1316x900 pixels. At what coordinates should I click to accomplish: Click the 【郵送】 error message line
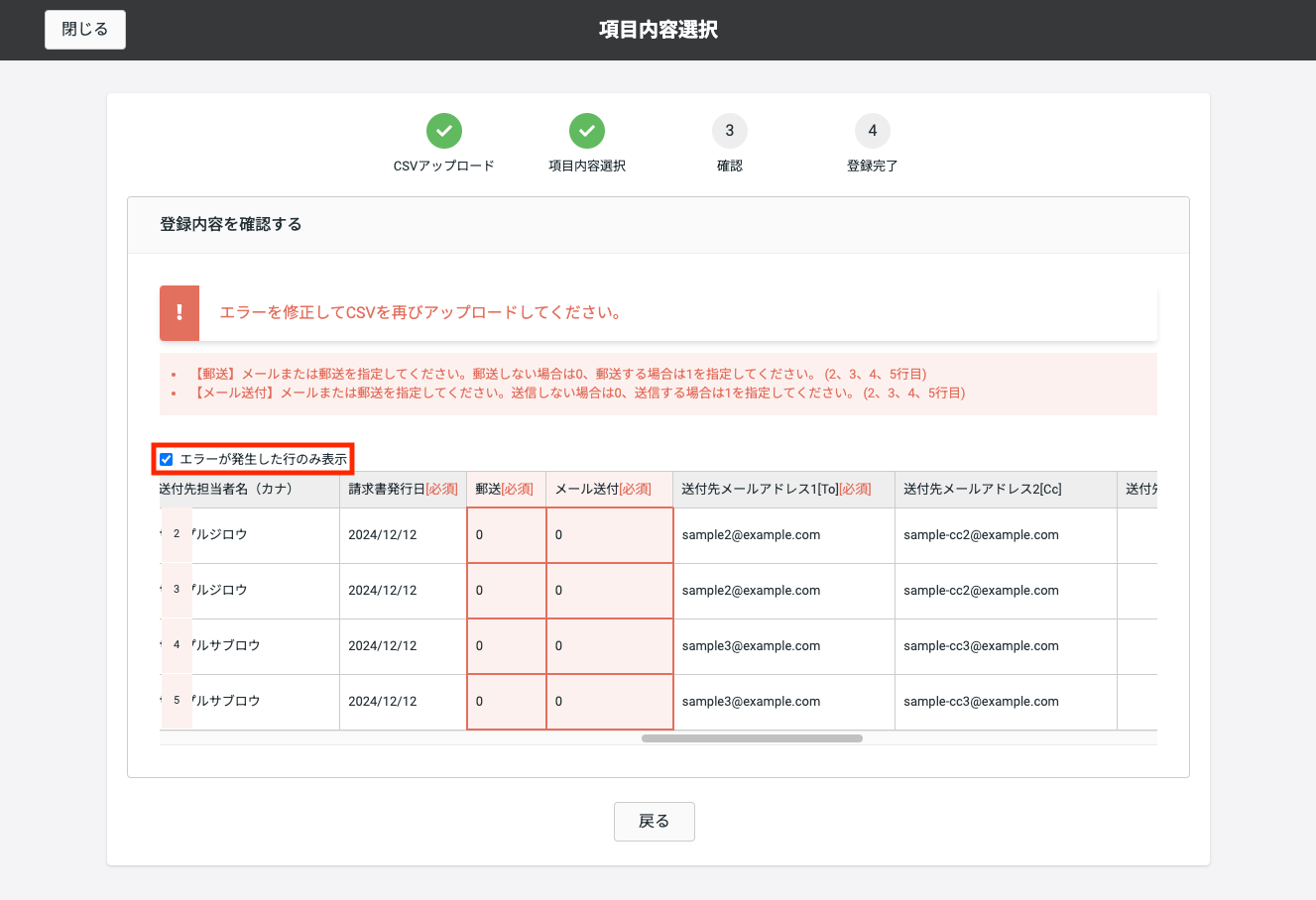pyautogui.click(x=560, y=374)
